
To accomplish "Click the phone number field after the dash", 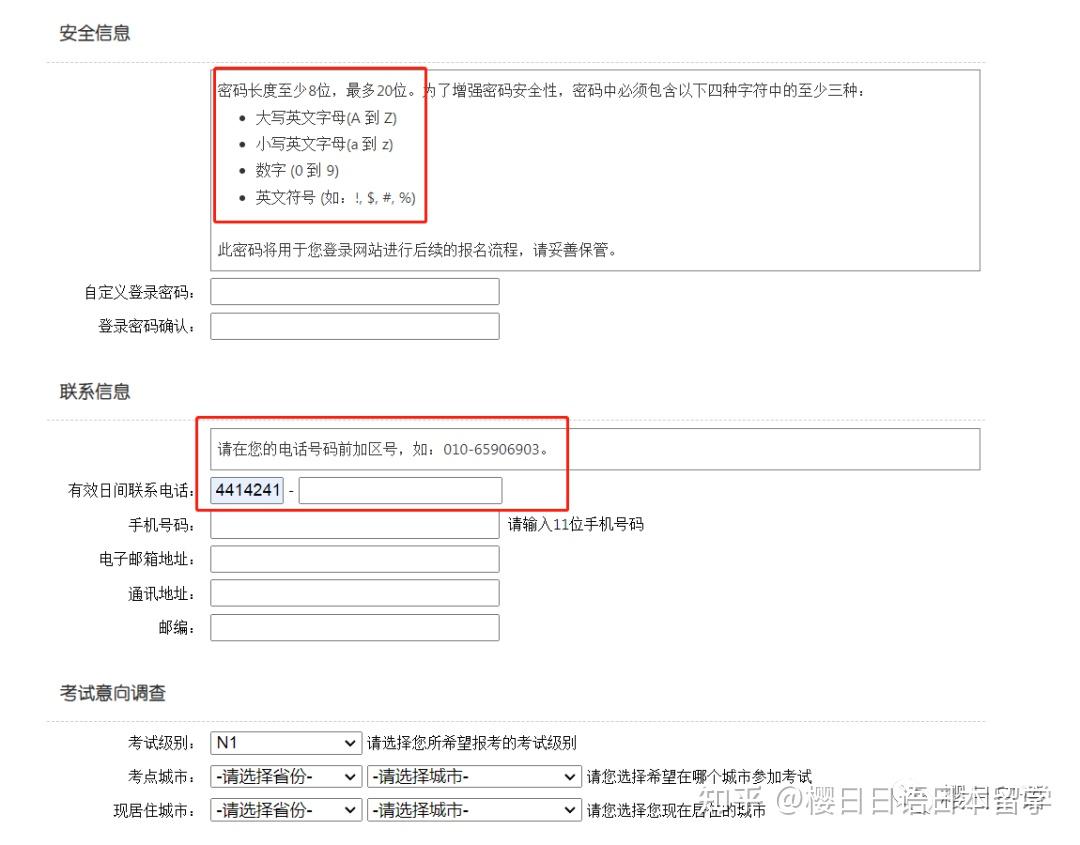I will tap(400, 490).
